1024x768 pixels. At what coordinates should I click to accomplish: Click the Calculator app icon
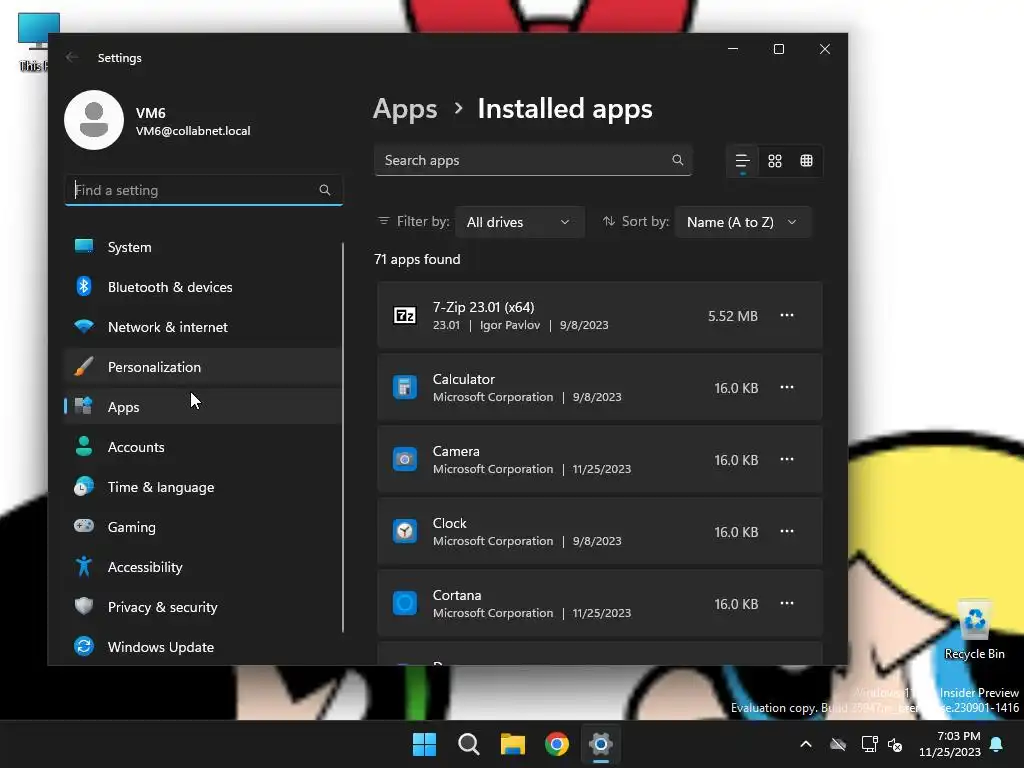pyautogui.click(x=405, y=387)
